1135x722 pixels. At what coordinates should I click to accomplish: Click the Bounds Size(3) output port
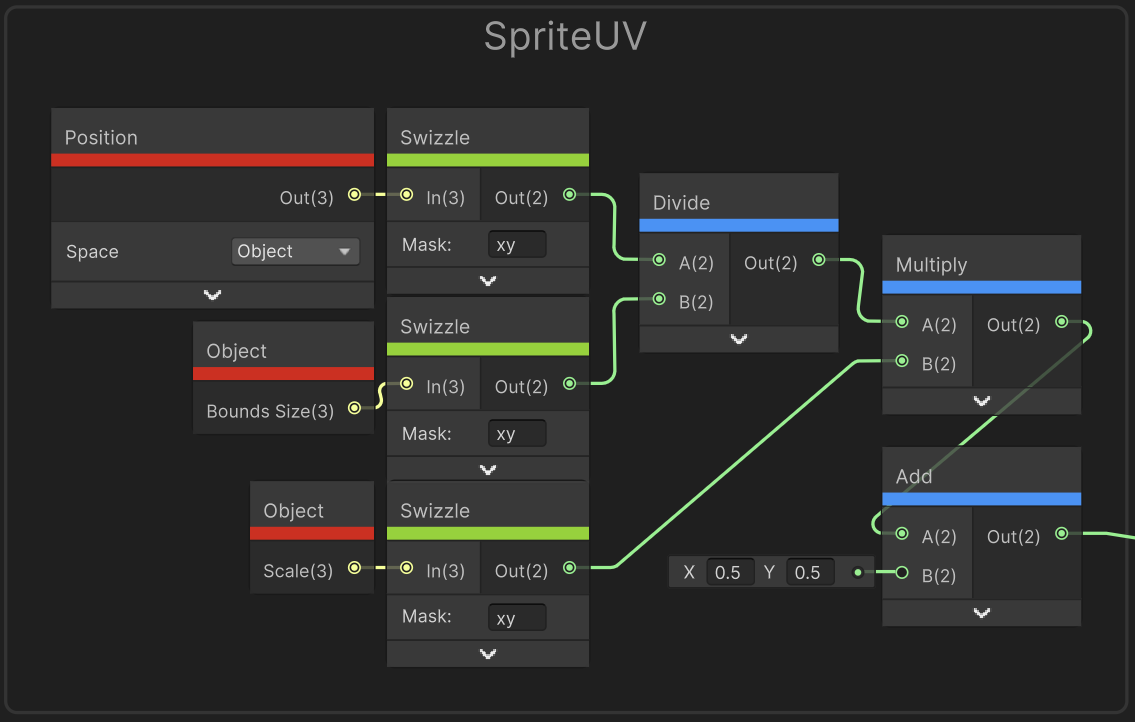(353, 408)
